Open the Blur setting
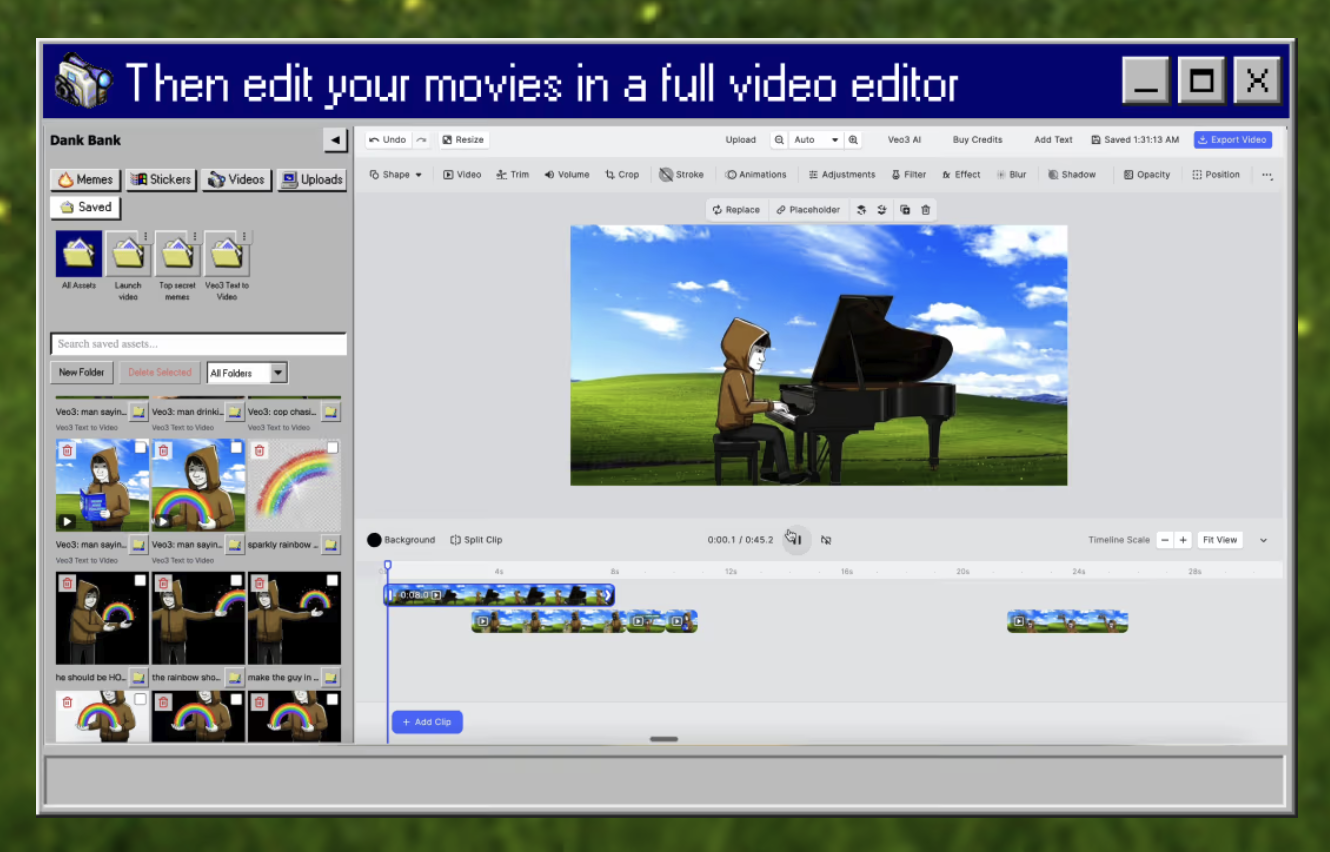The width and height of the screenshot is (1330, 852). point(1012,174)
